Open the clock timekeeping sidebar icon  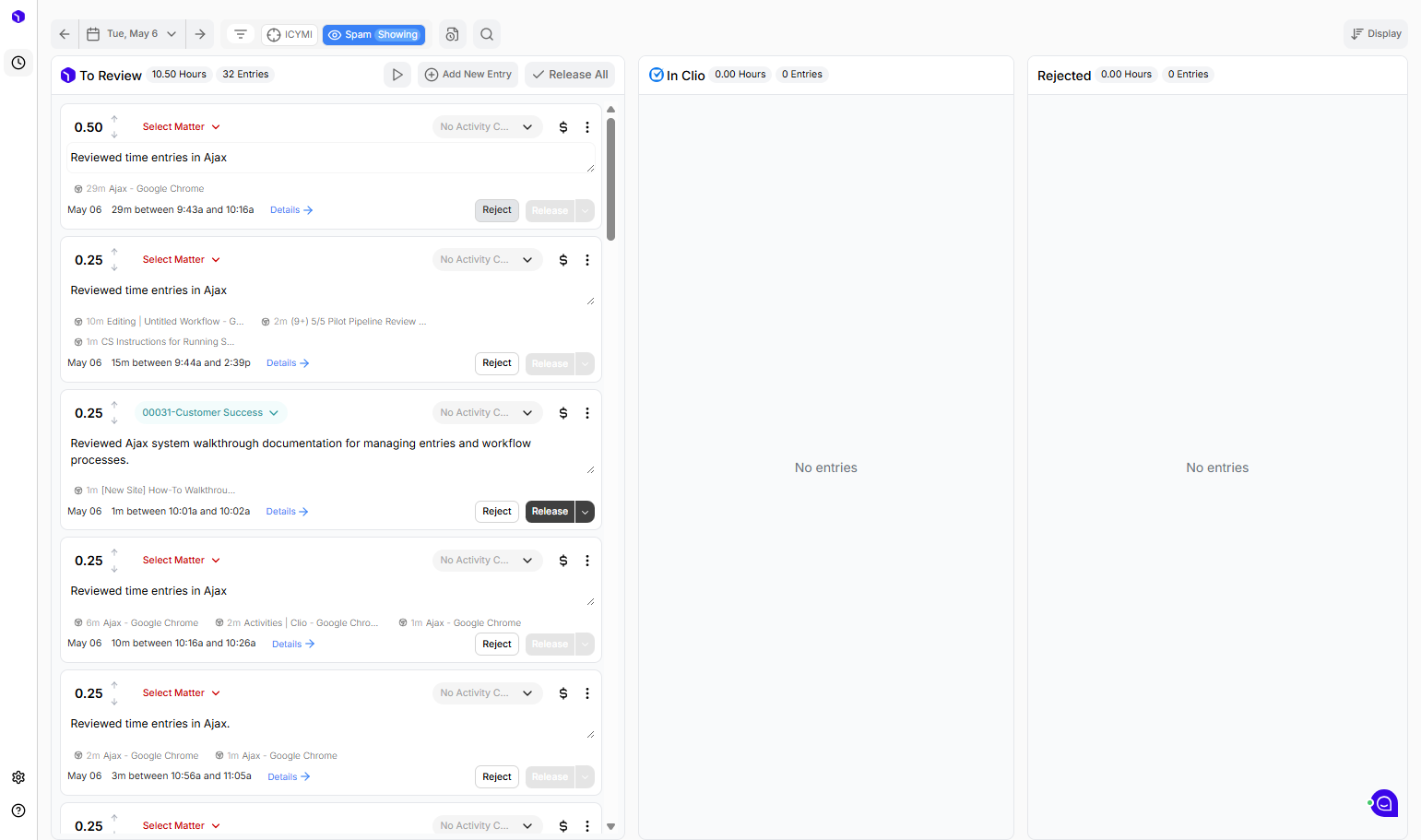[x=18, y=63]
